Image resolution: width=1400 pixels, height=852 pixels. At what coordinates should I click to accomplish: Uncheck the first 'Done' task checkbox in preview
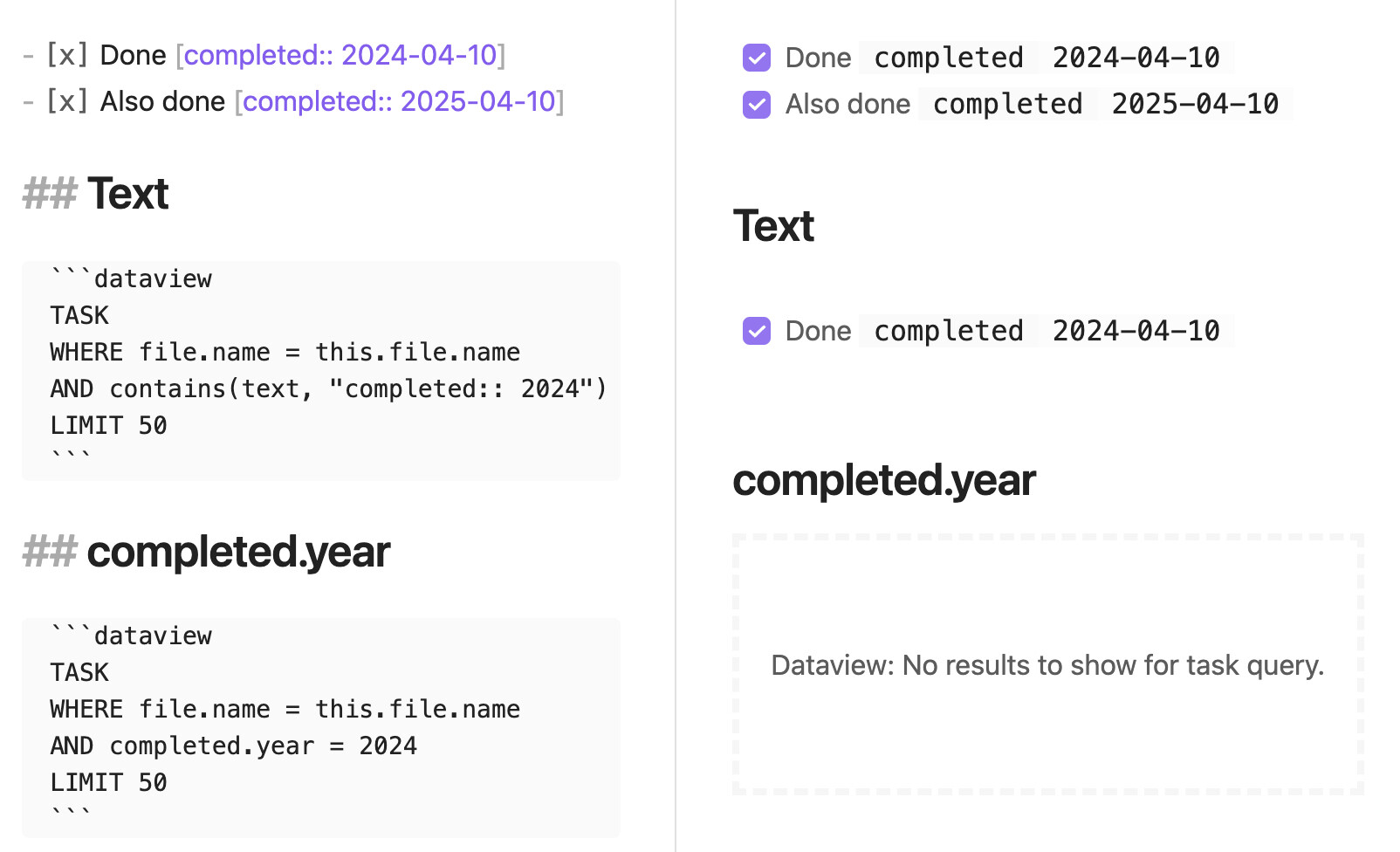[x=756, y=58]
